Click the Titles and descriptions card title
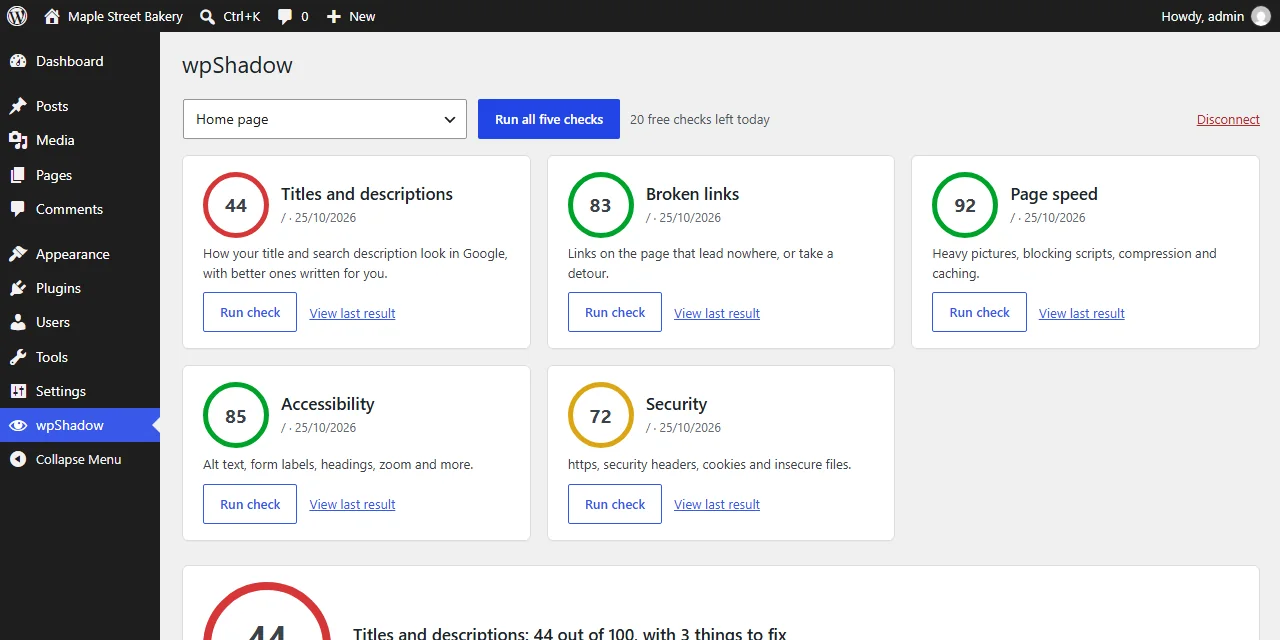This screenshot has width=1280, height=640. 367,194
